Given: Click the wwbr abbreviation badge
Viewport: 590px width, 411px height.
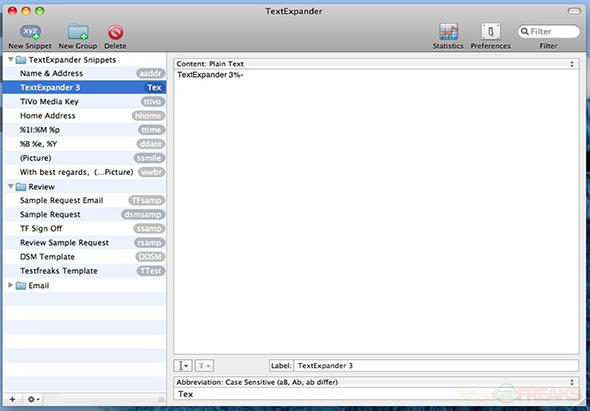Looking at the screenshot, I should [x=151, y=172].
